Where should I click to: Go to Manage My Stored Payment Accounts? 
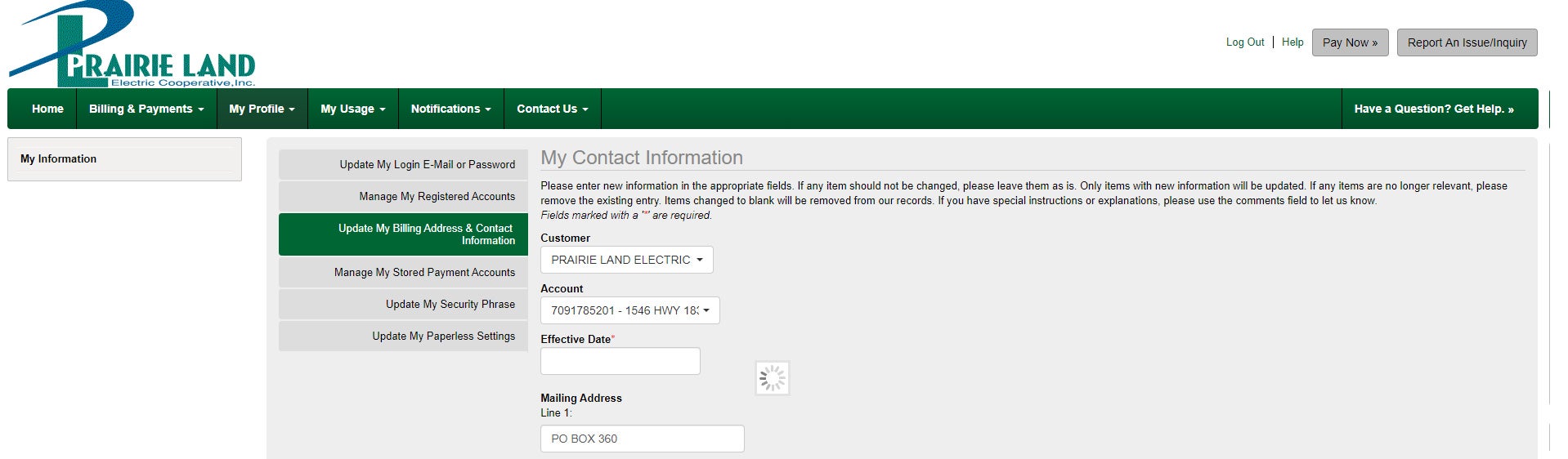[x=403, y=272]
